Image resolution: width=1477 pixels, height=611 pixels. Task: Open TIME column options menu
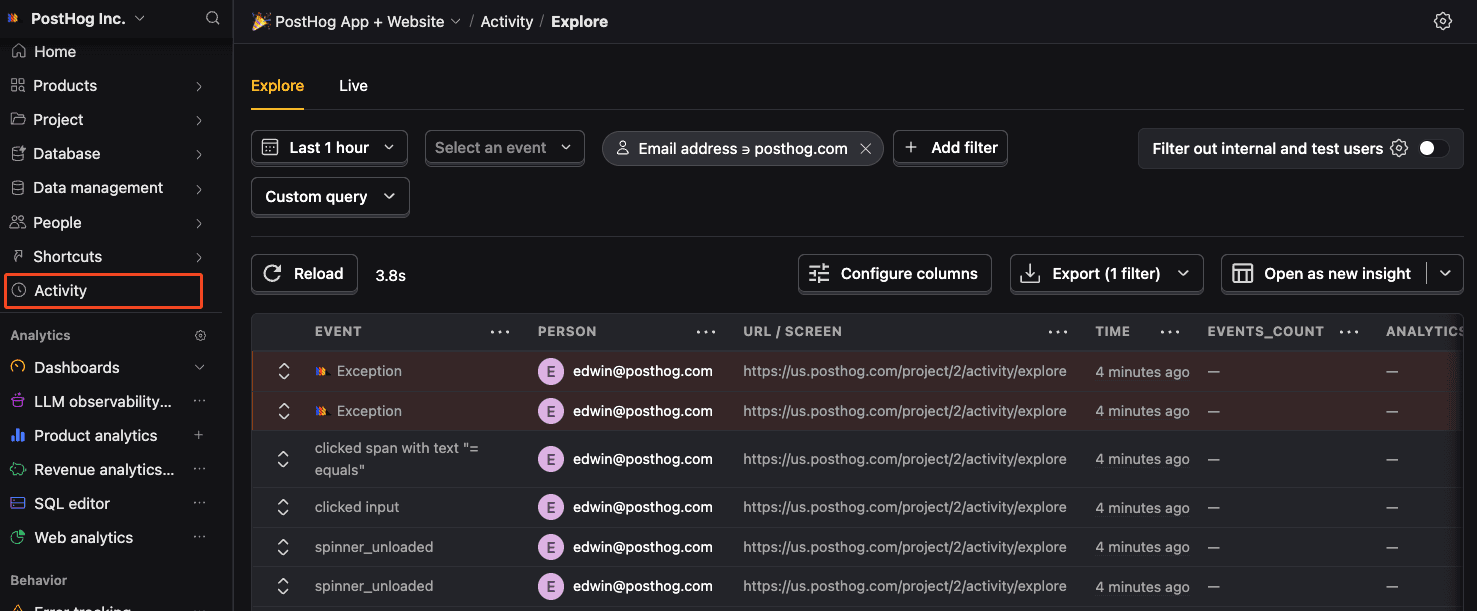1170,332
